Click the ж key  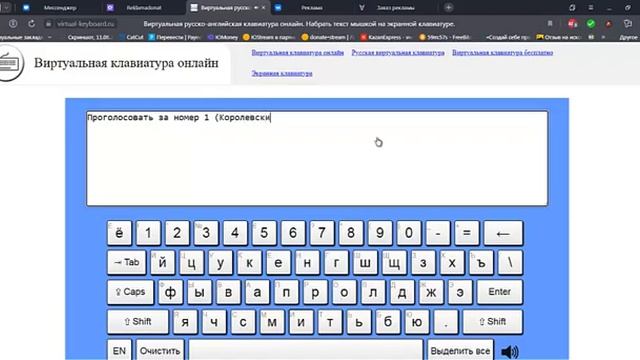pyautogui.click(x=431, y=292)
